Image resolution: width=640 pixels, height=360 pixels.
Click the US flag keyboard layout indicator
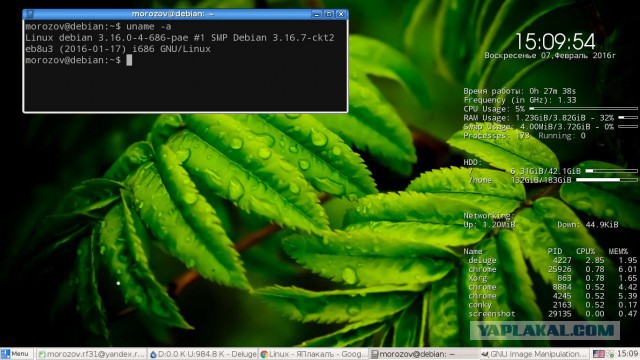coord(598,354)
